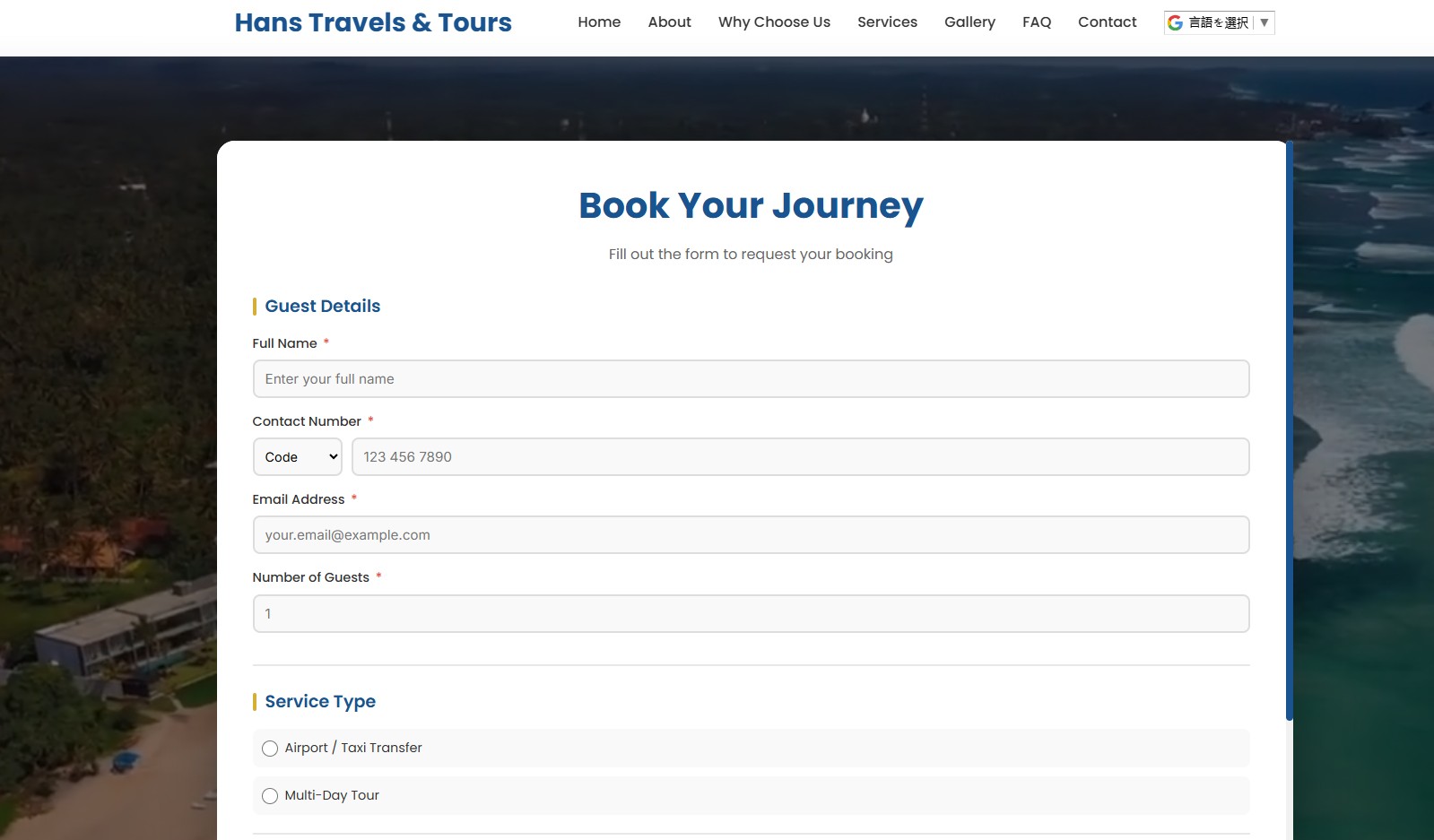The width and height of the screenshot is (1434, 840).
Task: Click the 'Book Your Journey' heading
Action: coord(751,205)
